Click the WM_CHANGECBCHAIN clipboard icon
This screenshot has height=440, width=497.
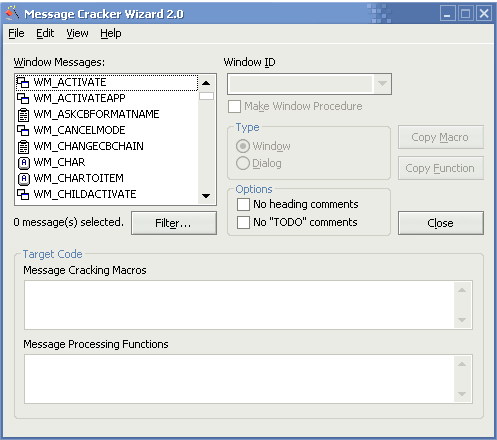(23, 146)
